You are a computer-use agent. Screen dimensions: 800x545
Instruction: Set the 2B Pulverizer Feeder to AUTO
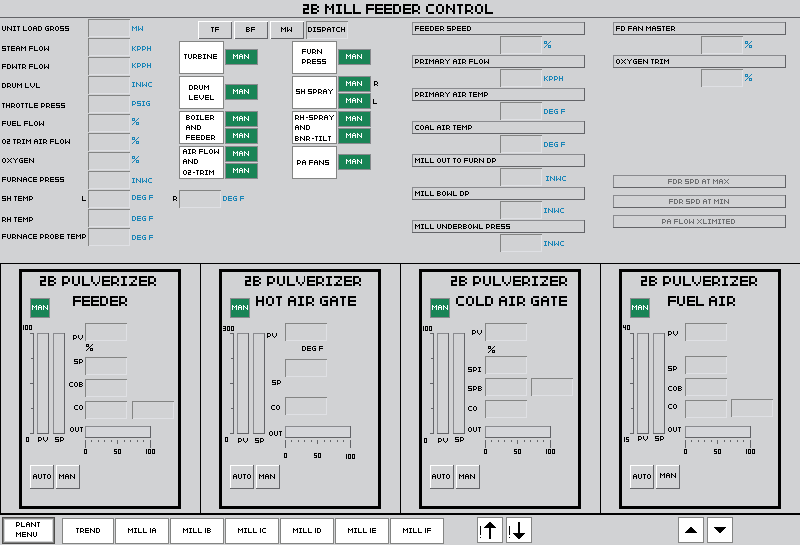42,476
